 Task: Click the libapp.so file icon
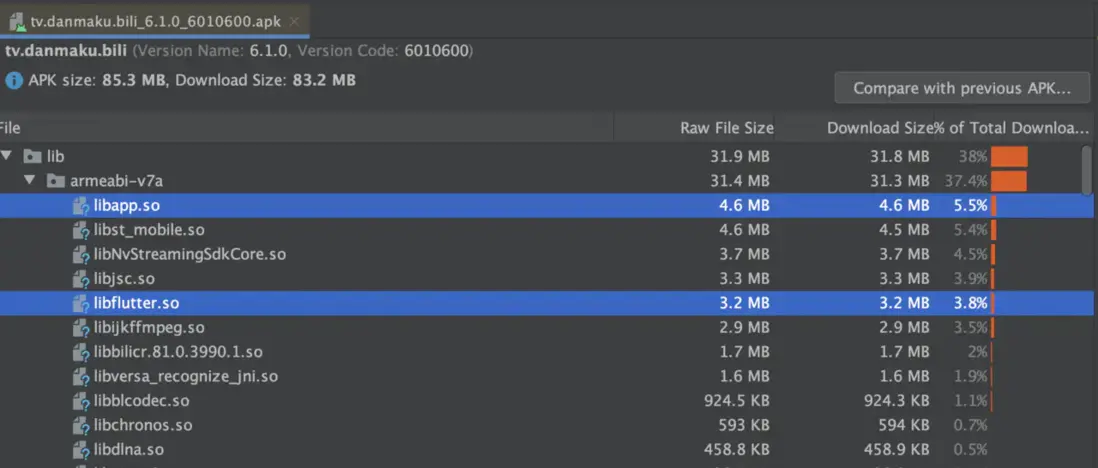81,206
